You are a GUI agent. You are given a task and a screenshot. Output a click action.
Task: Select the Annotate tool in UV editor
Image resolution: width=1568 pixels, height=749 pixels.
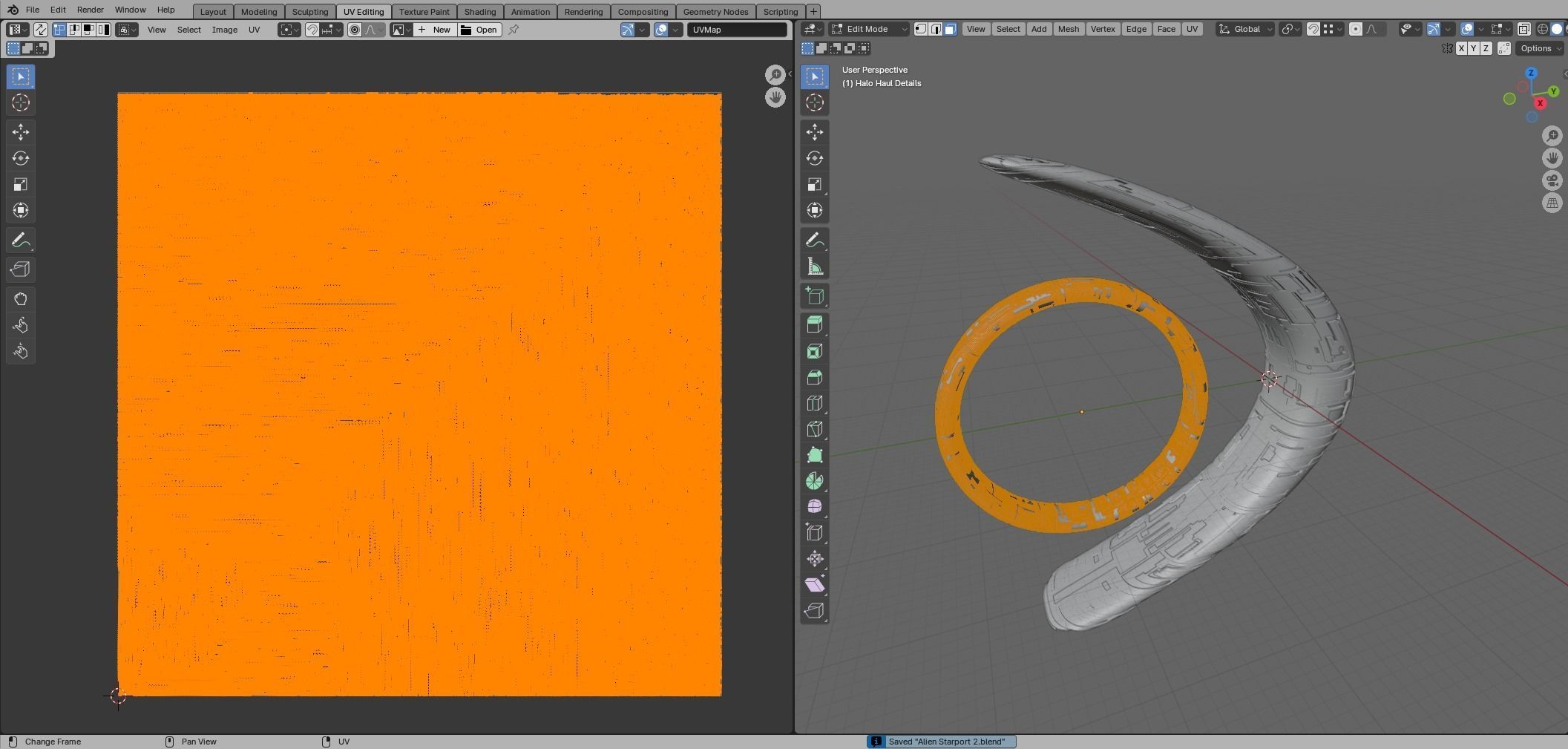[21, 241]
